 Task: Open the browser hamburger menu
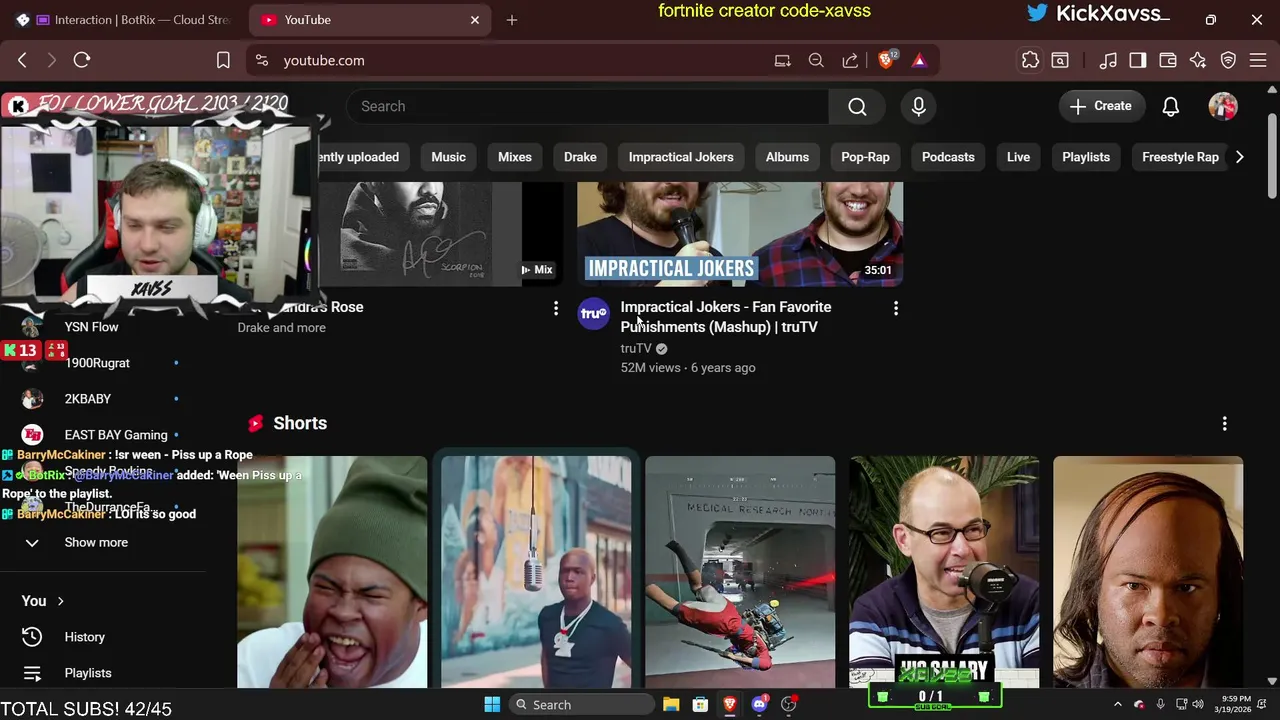click(x=1260, y=60)
